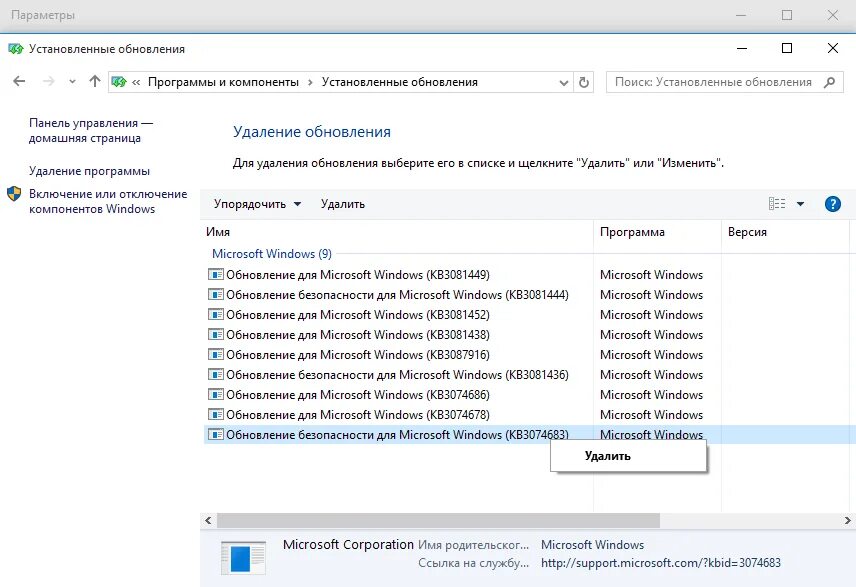
Task: Click the icon of security update KB3074683
Action: 216,435
